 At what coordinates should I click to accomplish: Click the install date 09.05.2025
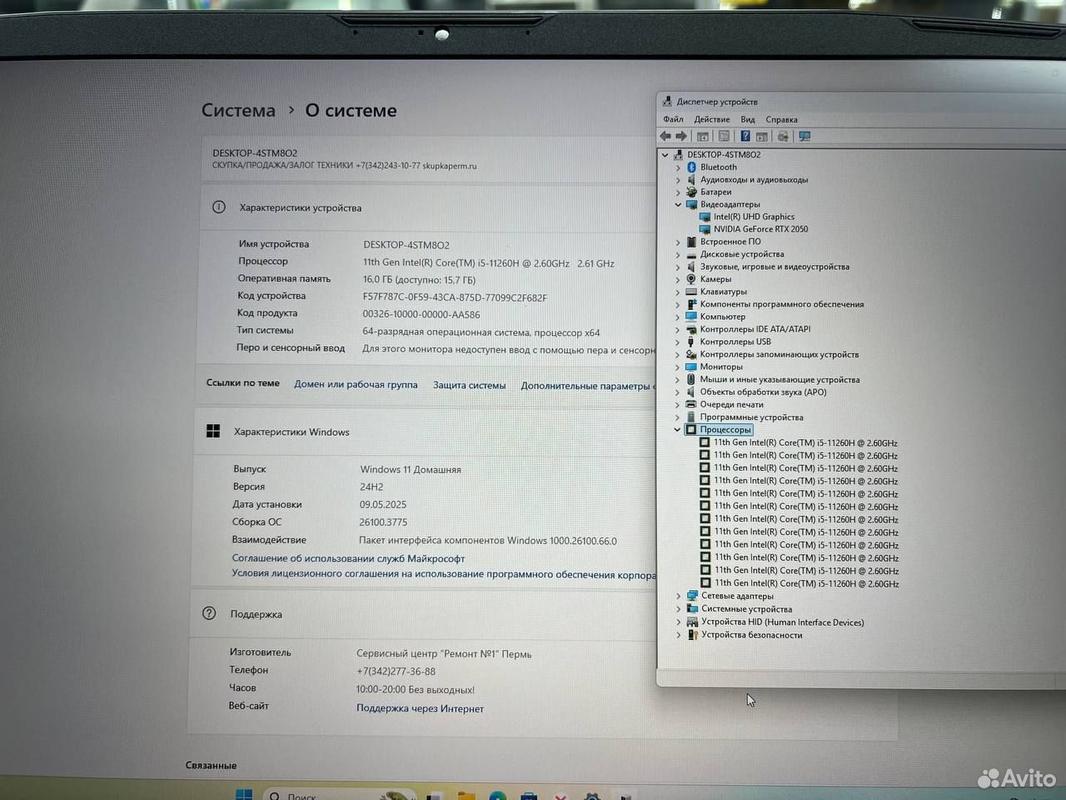point(383,504)
